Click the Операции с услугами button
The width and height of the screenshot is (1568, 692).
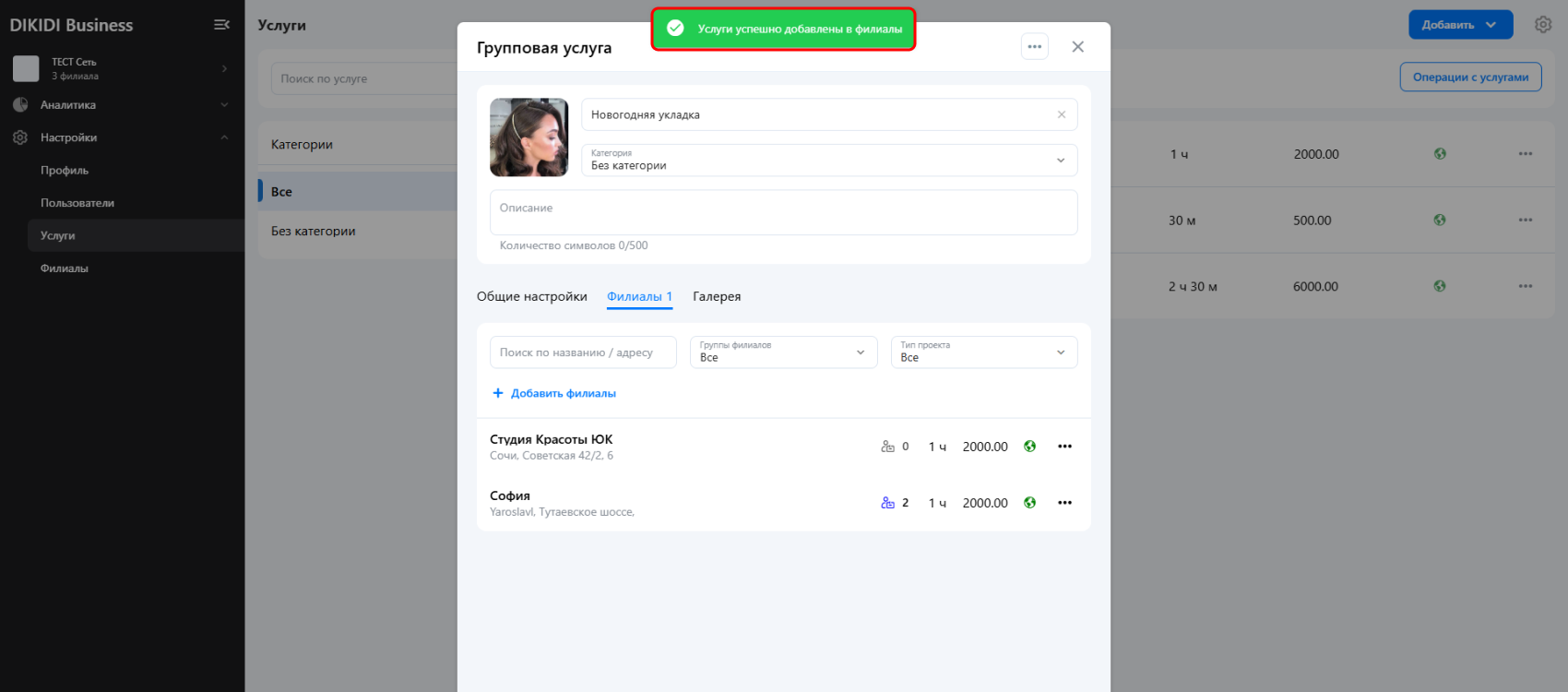1470,78
